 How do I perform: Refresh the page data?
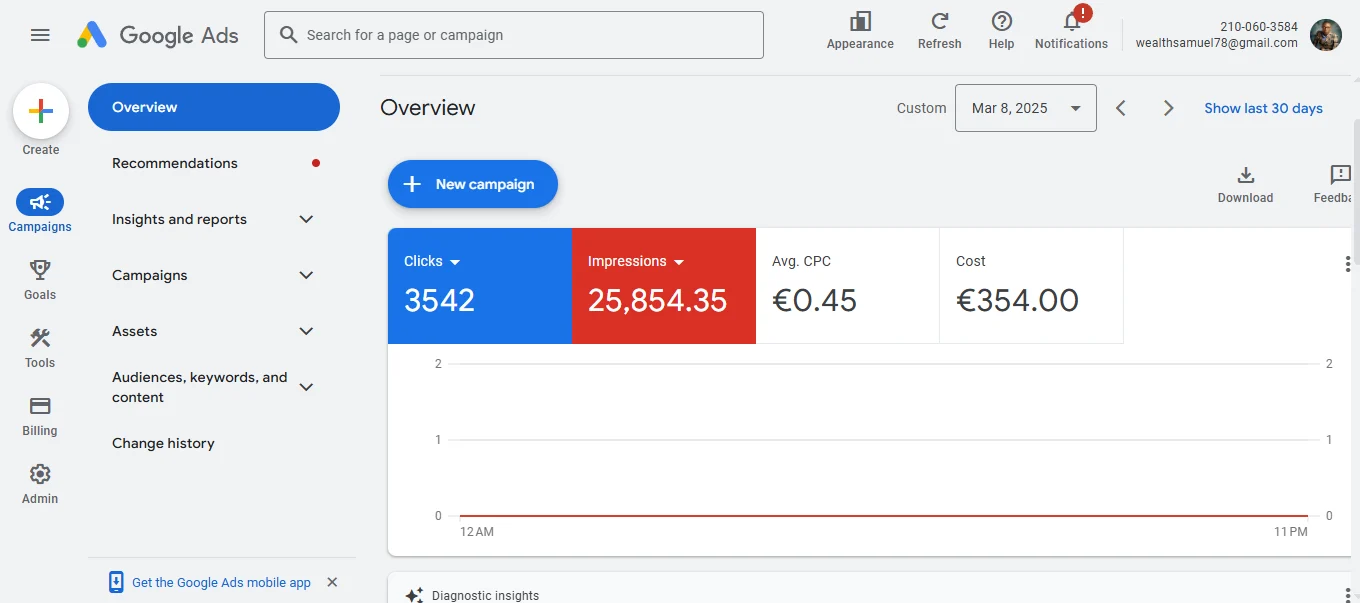click(939, 30)
